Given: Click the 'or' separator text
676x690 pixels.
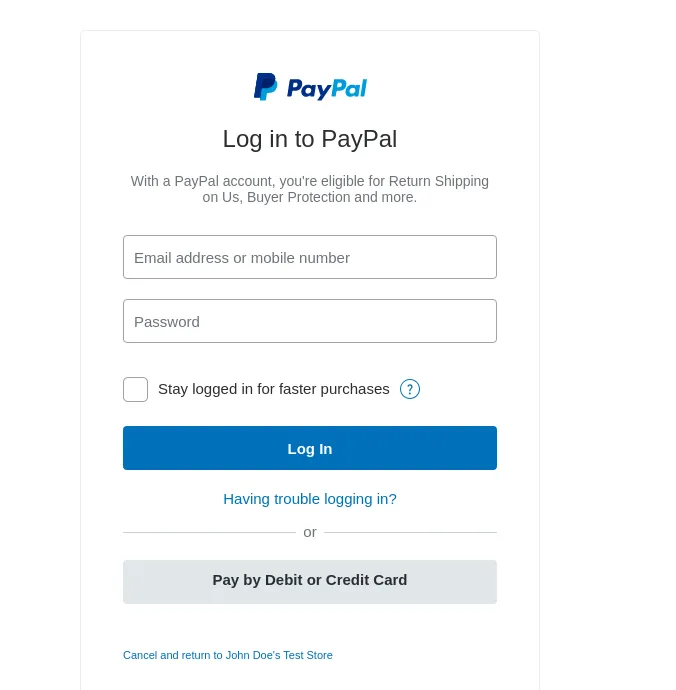Looking at the screenshot, I should click(310, 532).
